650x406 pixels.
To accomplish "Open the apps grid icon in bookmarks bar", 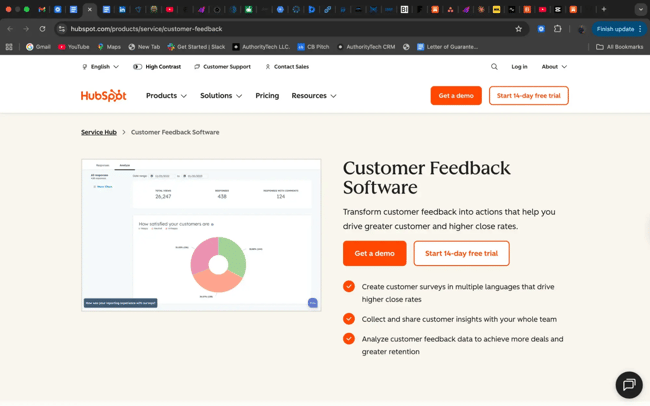I will 9,47.
